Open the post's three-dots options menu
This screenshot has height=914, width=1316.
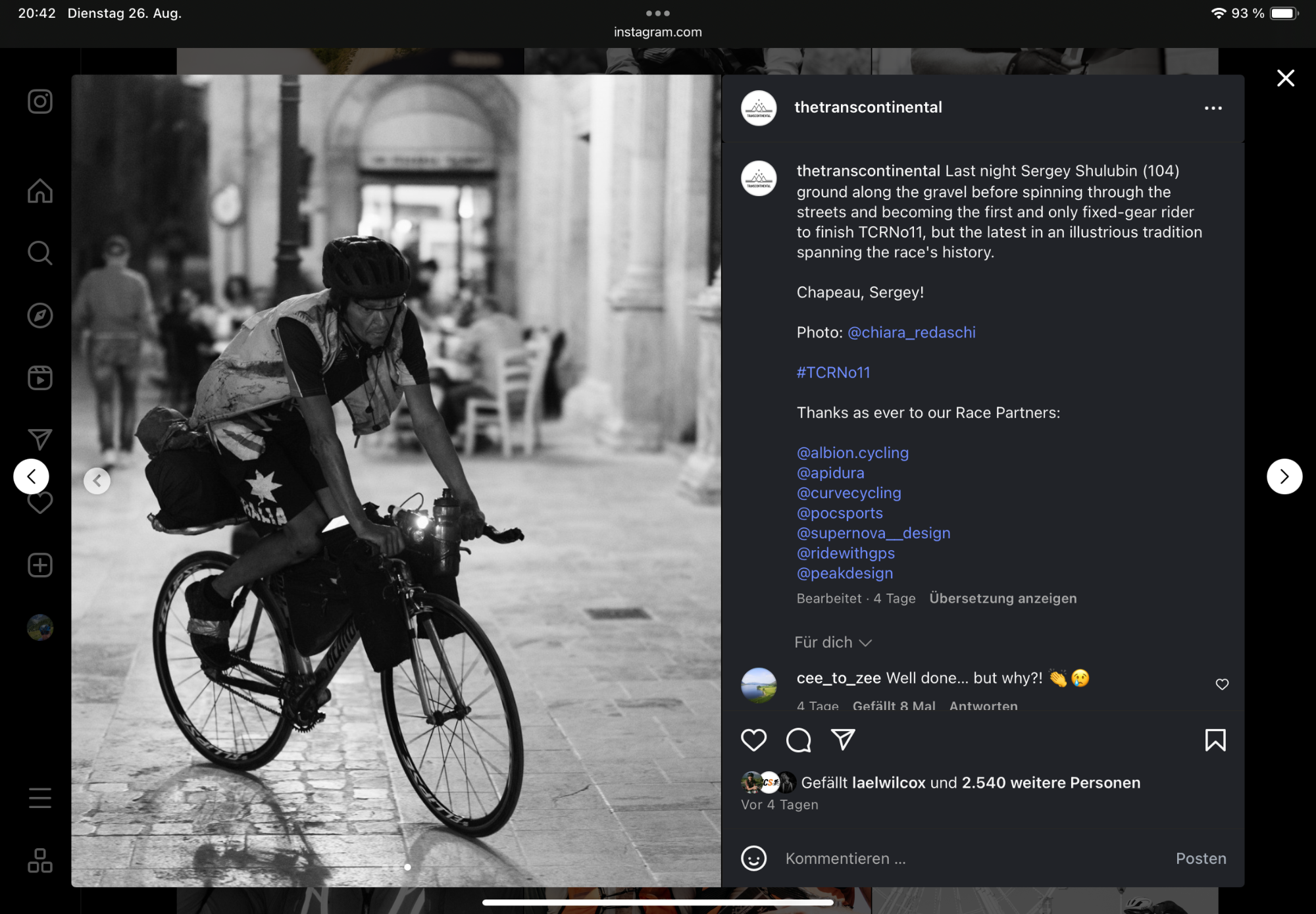coord(1213,108)
